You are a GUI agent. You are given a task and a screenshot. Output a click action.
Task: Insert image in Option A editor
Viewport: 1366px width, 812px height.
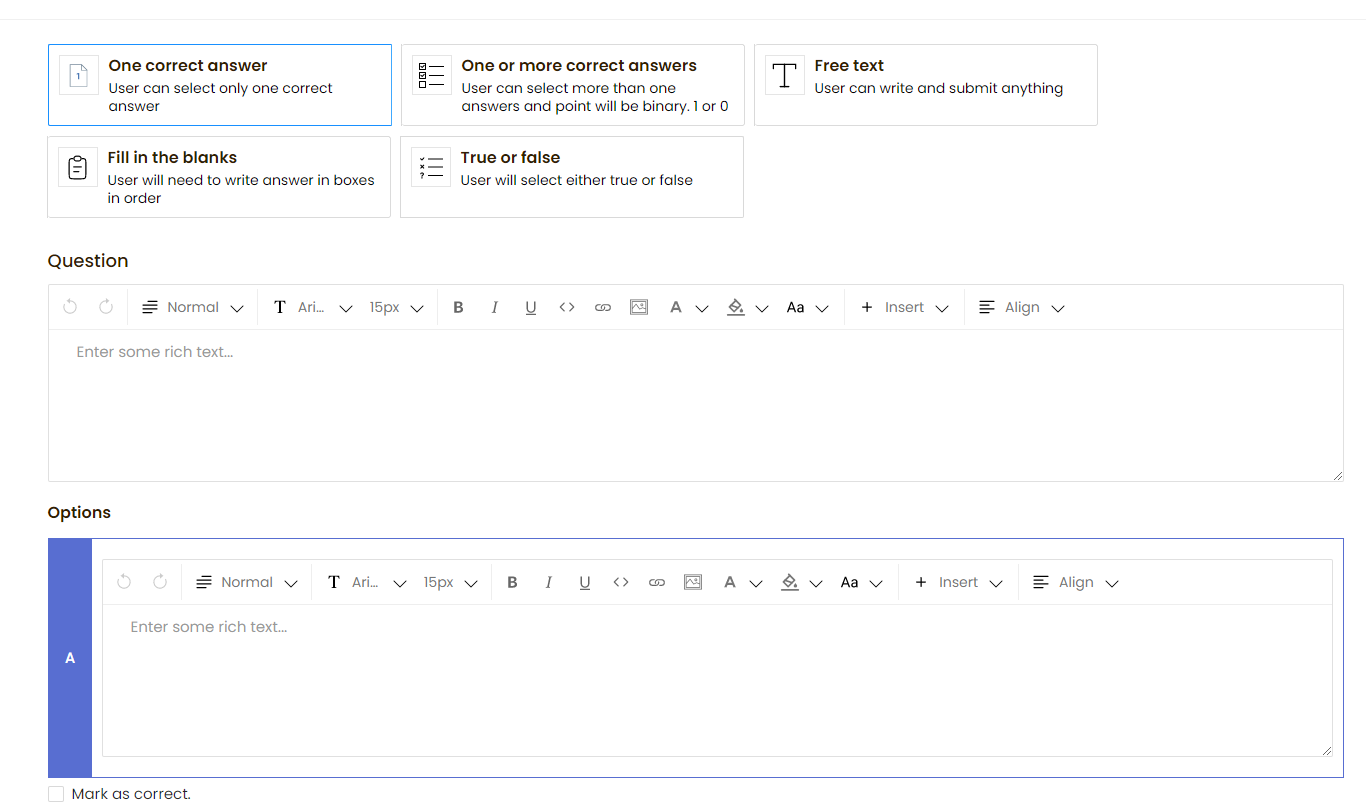[x=693, y=583]
